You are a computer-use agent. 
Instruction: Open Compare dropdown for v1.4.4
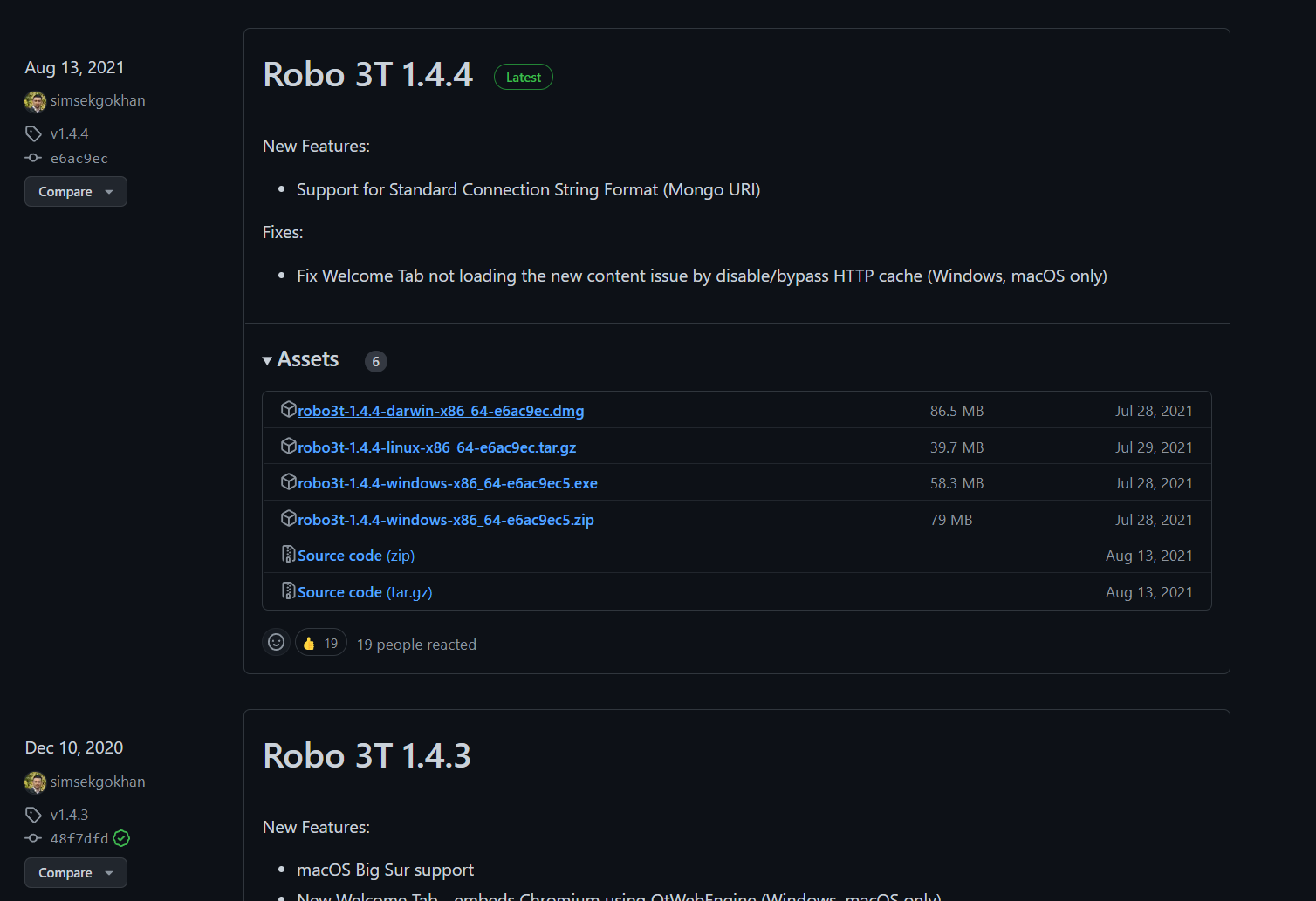(76, 192)
